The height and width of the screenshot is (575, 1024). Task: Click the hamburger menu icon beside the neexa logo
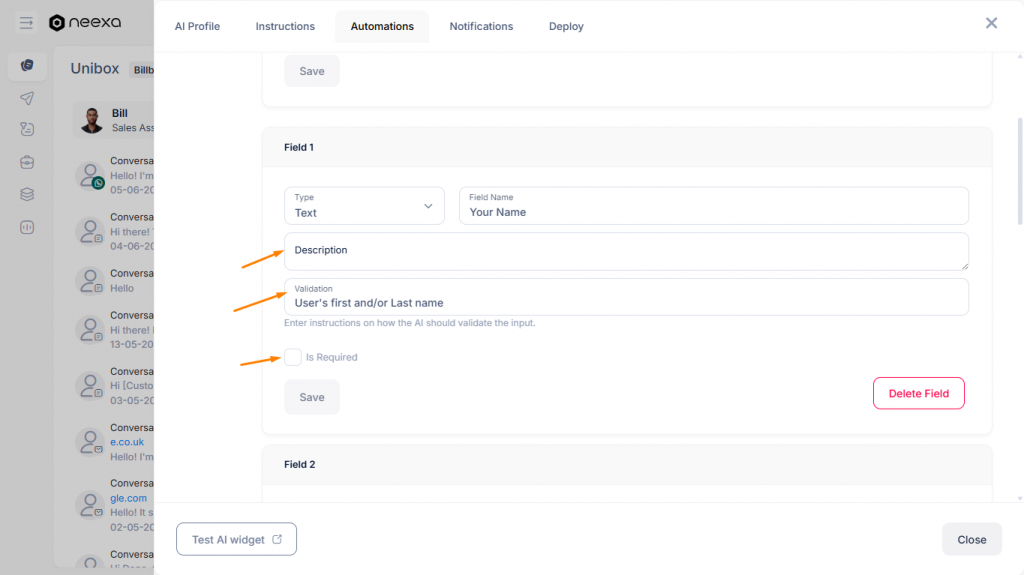(x=26, y=23)
